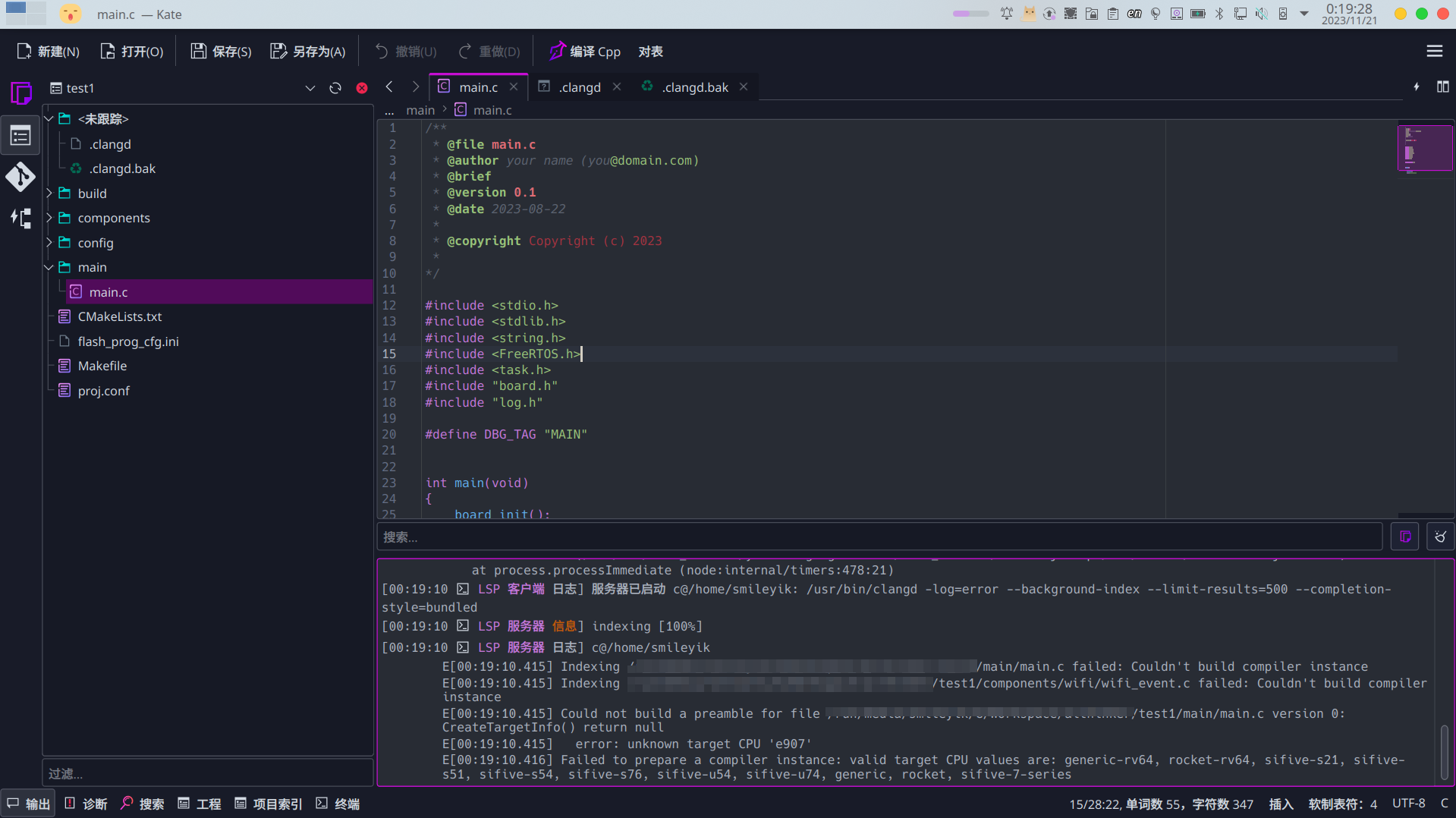The image size is (1456, 818).
Task: Toggle the 终端 terminal panel
Action: click(338, 804)
